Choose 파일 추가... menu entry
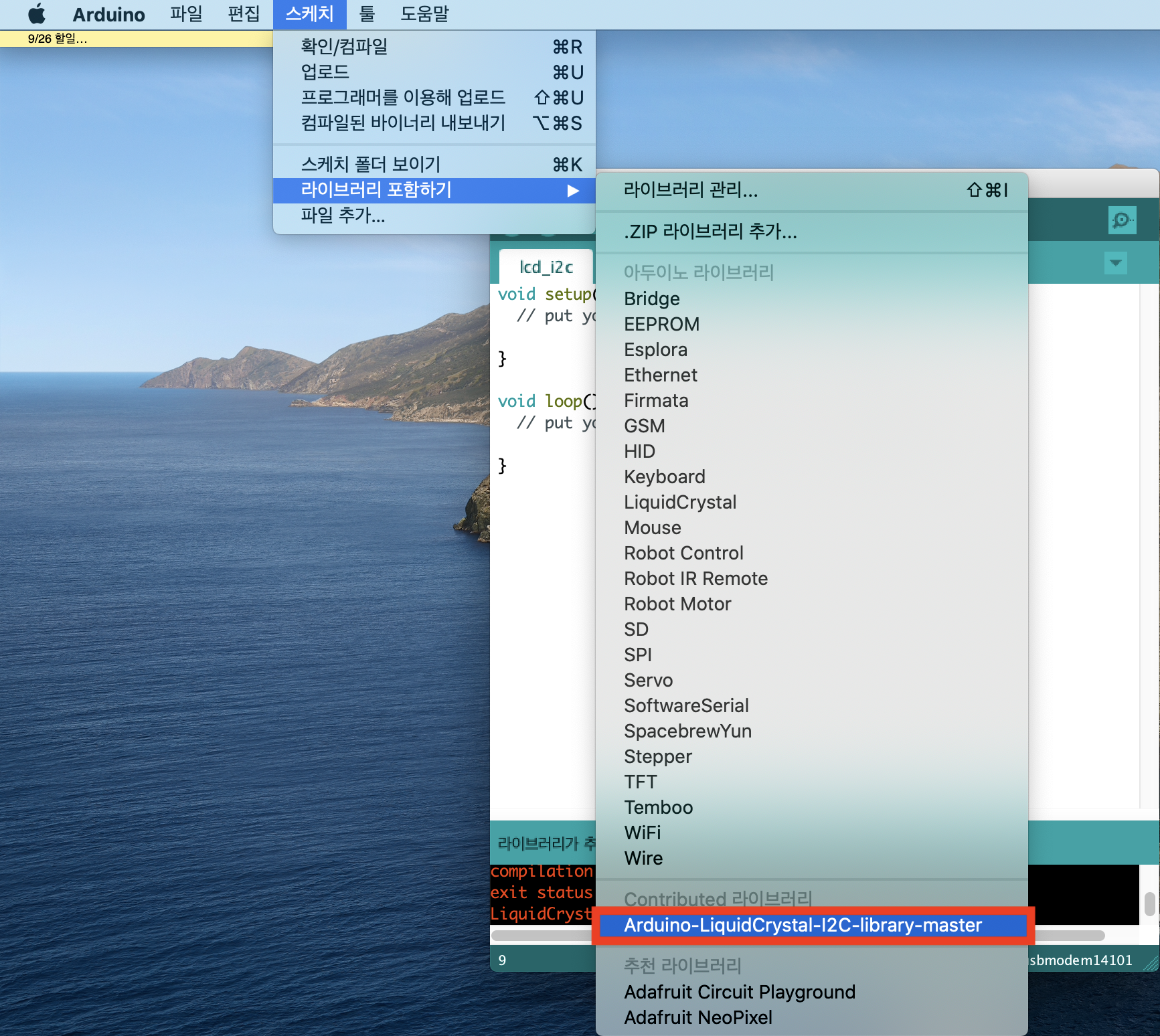1160x1036 pixels. (x=434, y=215)
